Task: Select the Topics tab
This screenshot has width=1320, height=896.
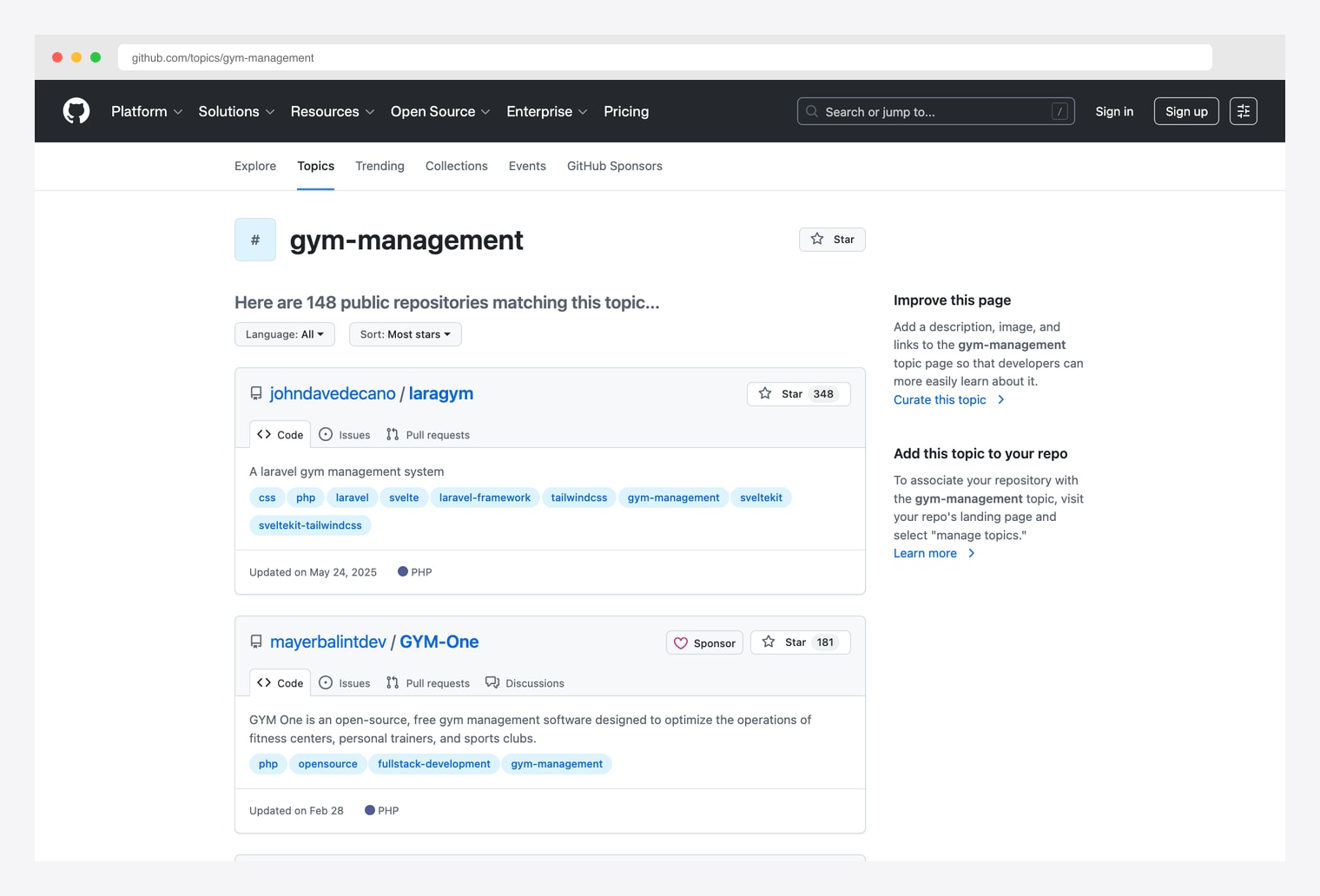Action: [x=315, y=166]
